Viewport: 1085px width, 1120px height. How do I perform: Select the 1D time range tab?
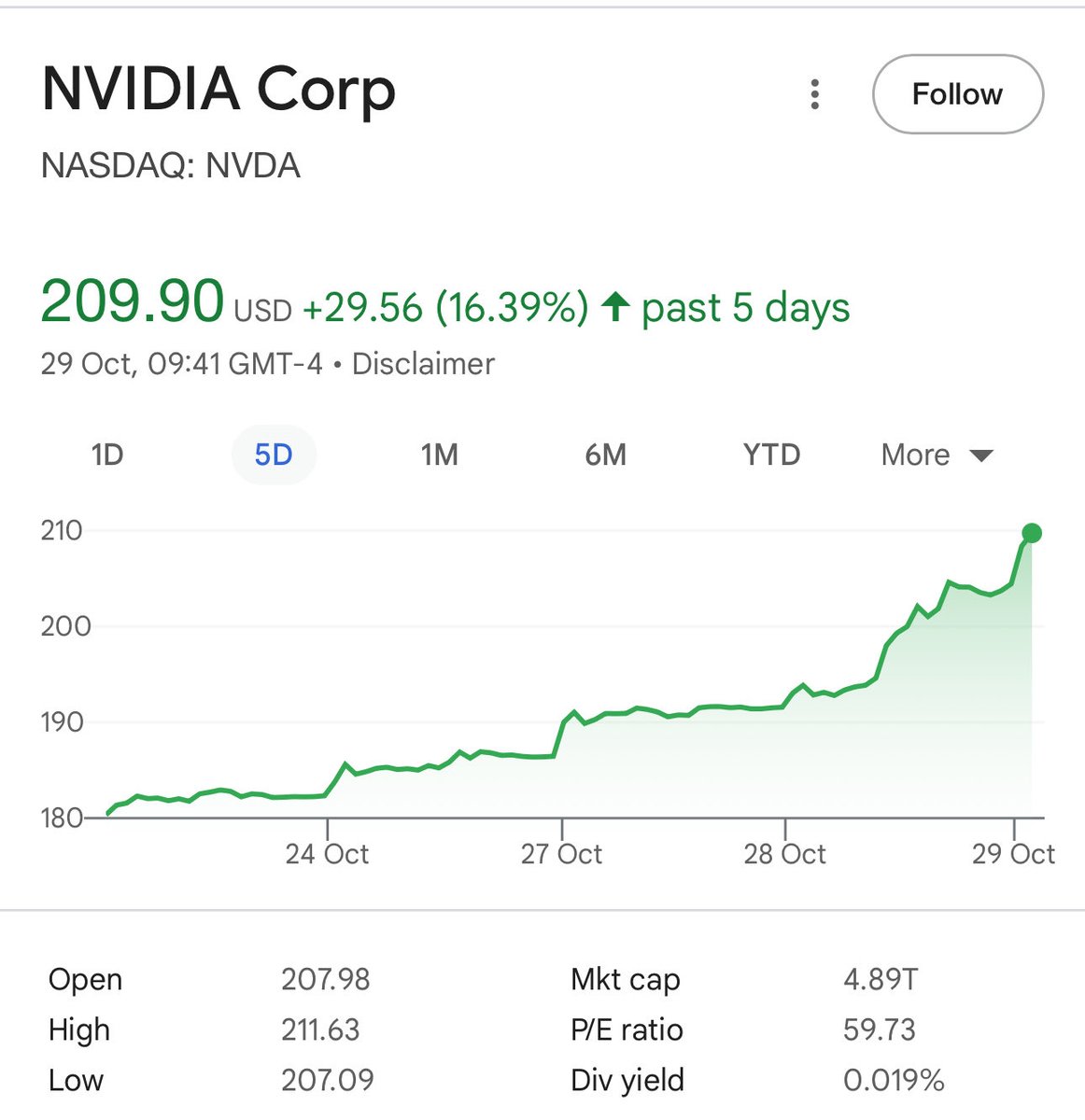pyautogui.click(x=107, y=455)
